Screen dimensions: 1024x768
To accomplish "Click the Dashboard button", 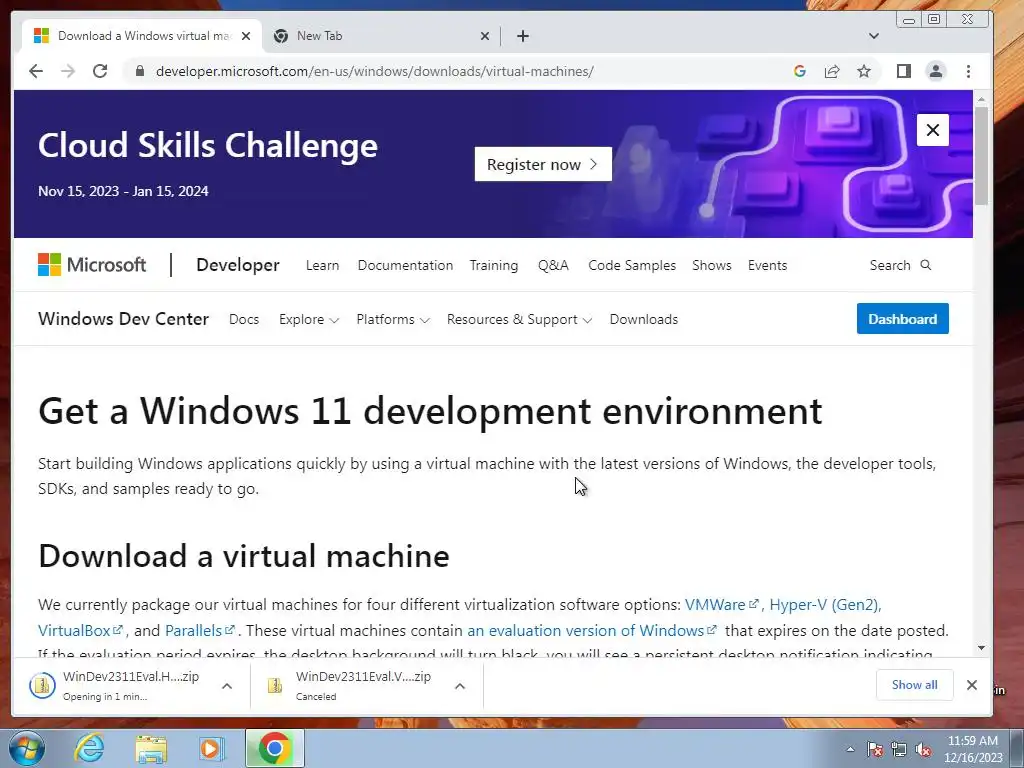I will coord(903,319).
